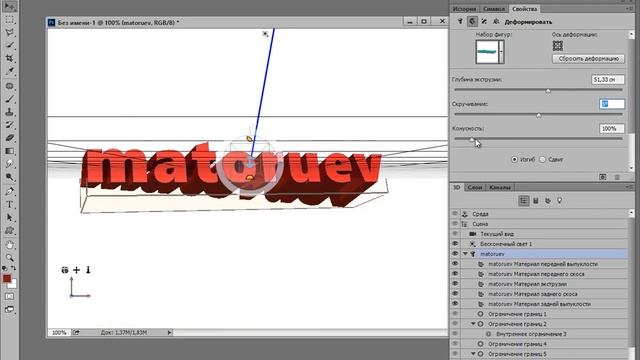The height and width of the screenshot is (360, 640).
Task: Select the Eraser tool
Action: pyautogui.click(x=9, y=138)
